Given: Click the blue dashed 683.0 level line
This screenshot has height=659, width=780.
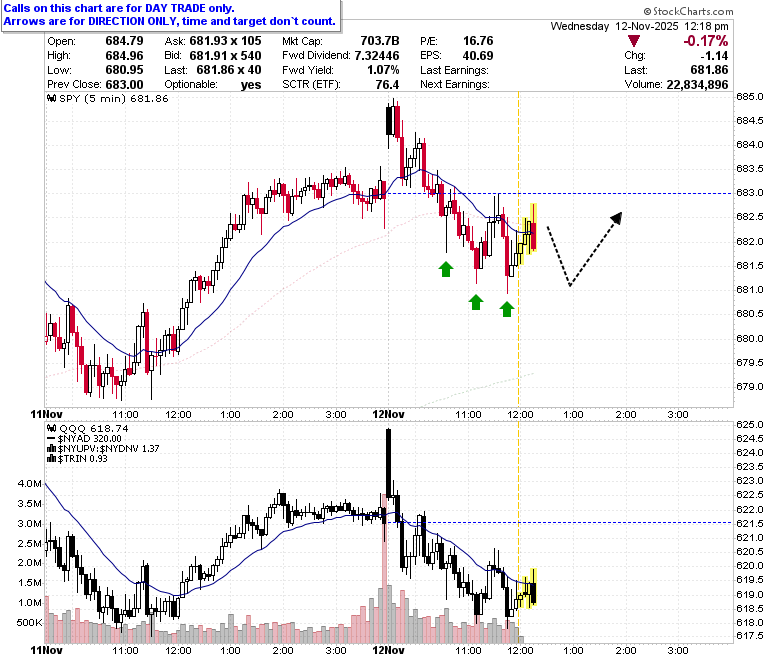Looking at the screenshot, I should click(x=560, y=193).
